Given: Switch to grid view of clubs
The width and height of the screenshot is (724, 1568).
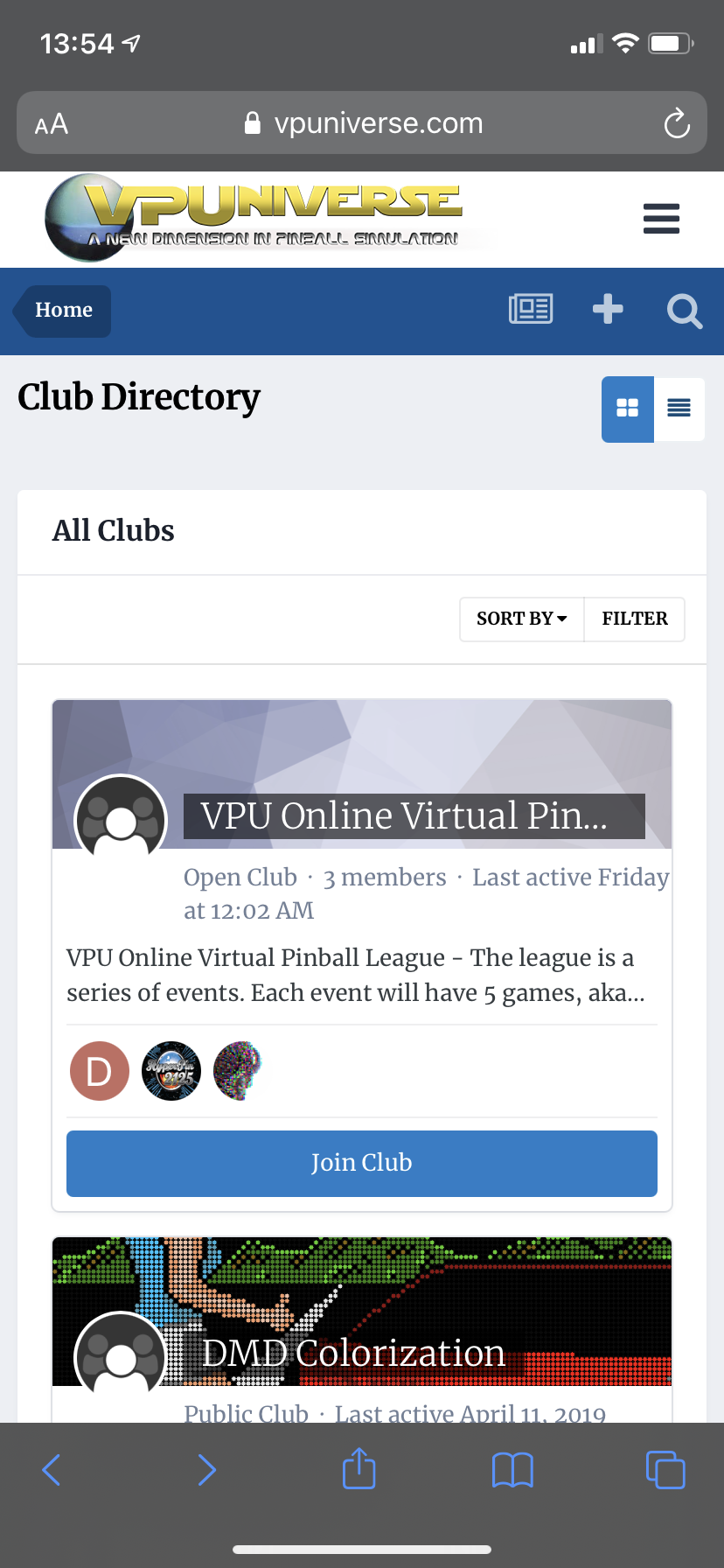Looking at the screenshot, I should coord(628,409).
